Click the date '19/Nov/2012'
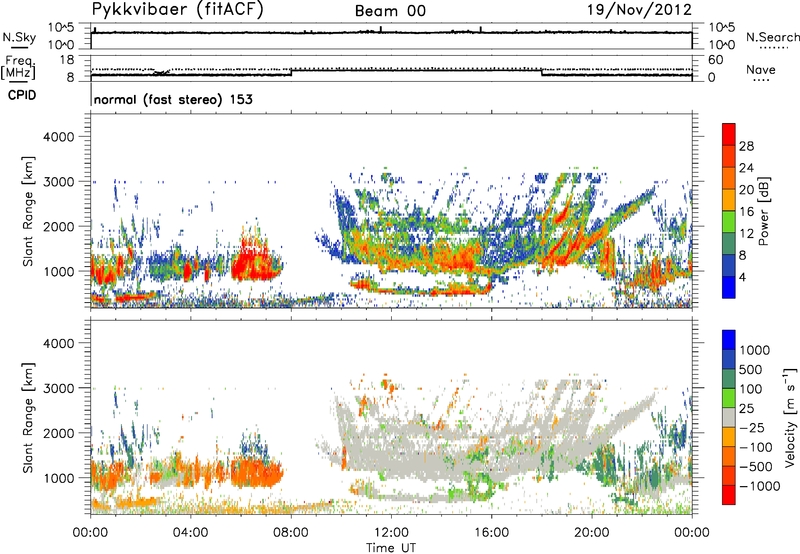The width and height of the screenshot is (800, 554). click(639, 10)
